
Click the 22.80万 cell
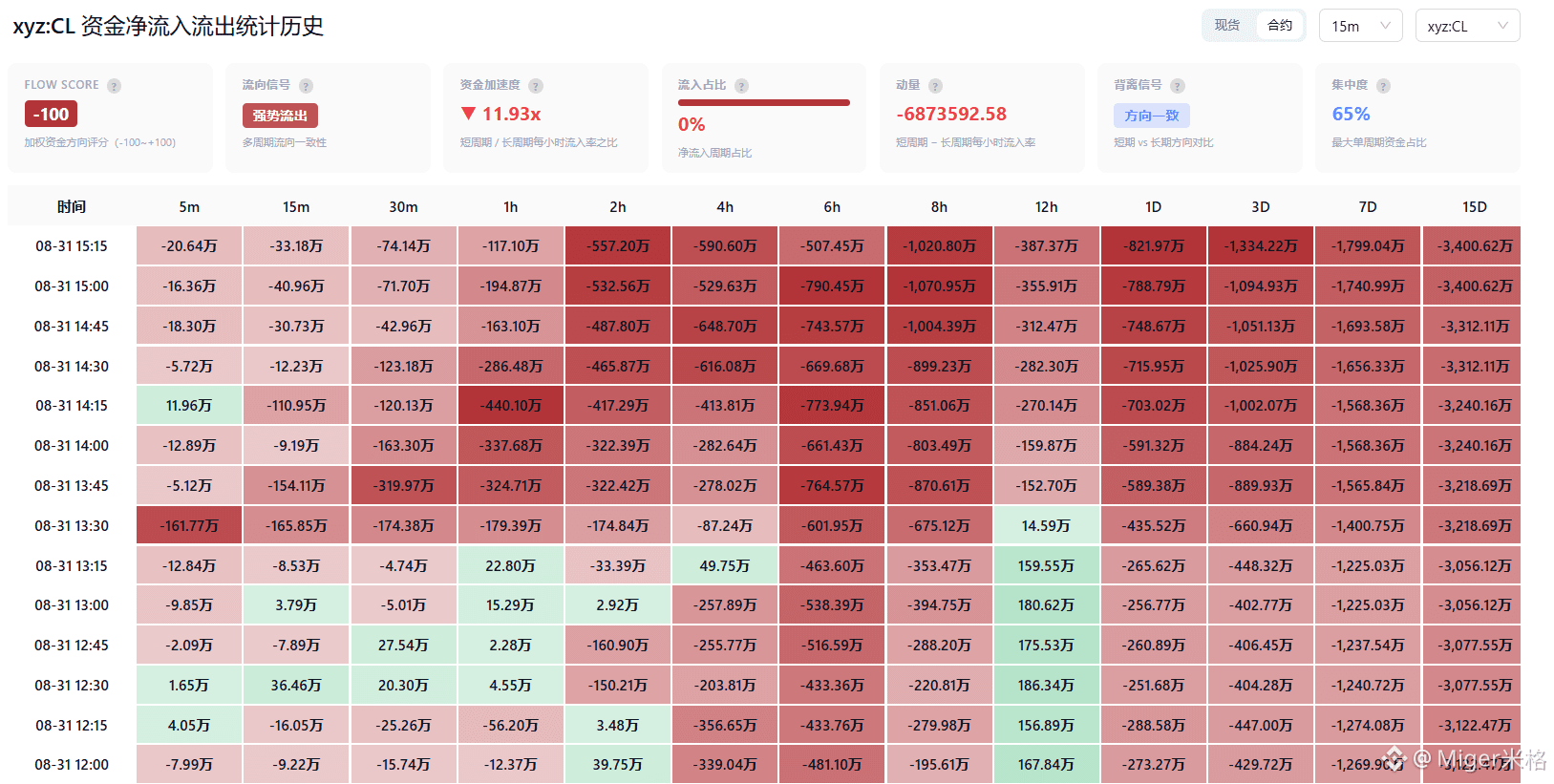pyautogui.click(x=511, y=566)
